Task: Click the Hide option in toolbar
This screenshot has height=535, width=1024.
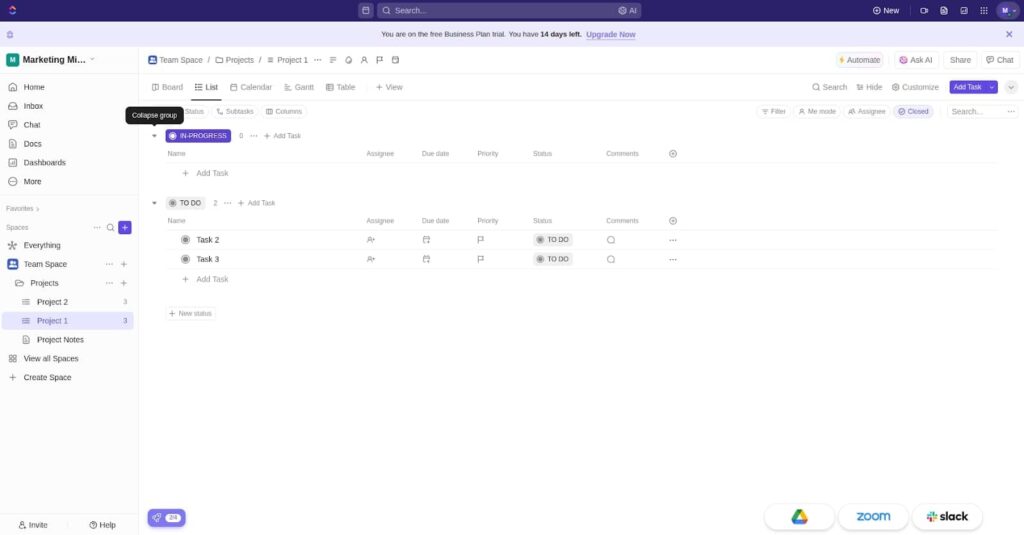Action: (869, 87)
